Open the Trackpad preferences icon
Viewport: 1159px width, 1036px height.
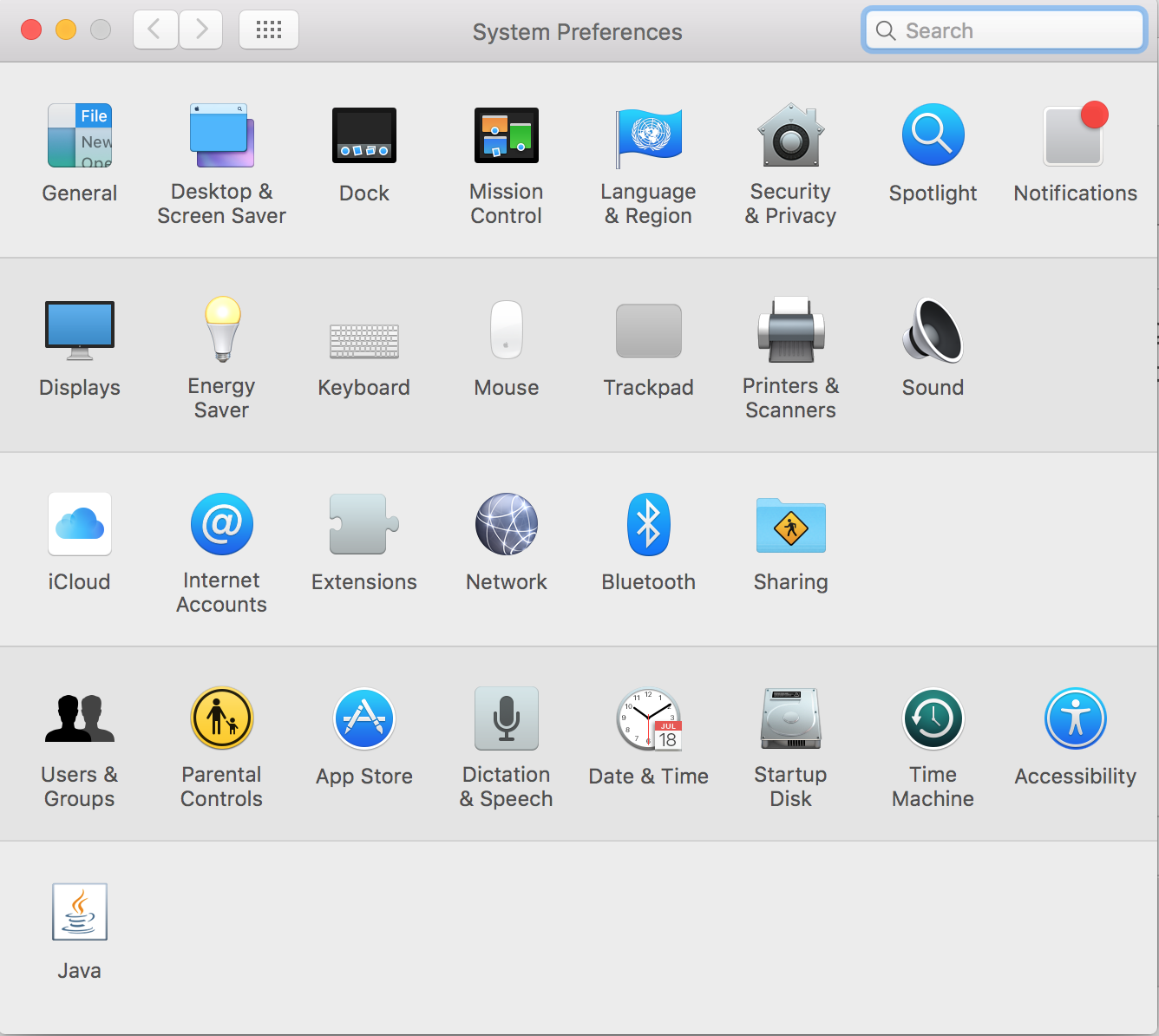pyautogui.click(x=649, y=331)
